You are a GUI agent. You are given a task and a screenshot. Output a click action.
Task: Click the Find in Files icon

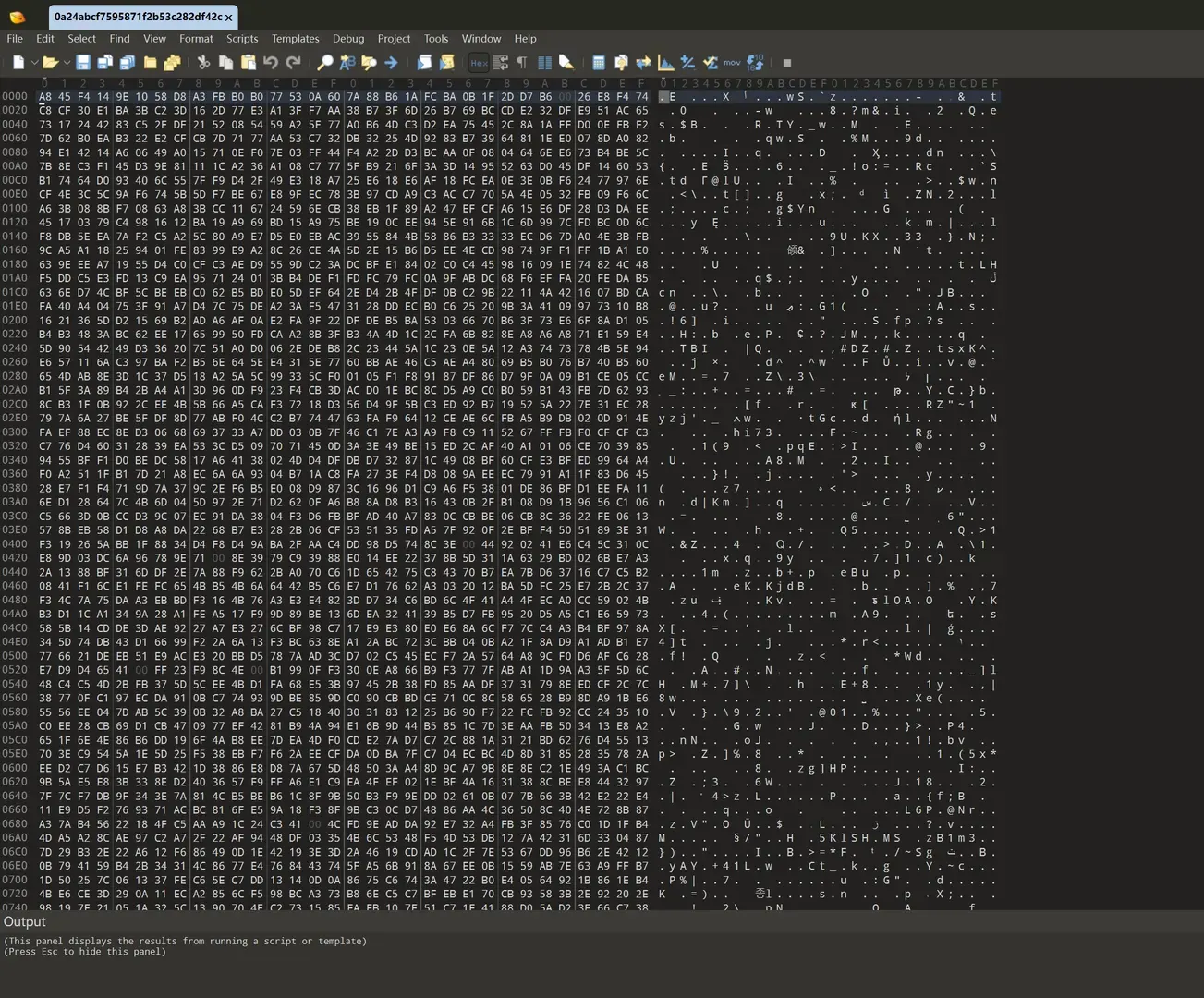(370, 63)
